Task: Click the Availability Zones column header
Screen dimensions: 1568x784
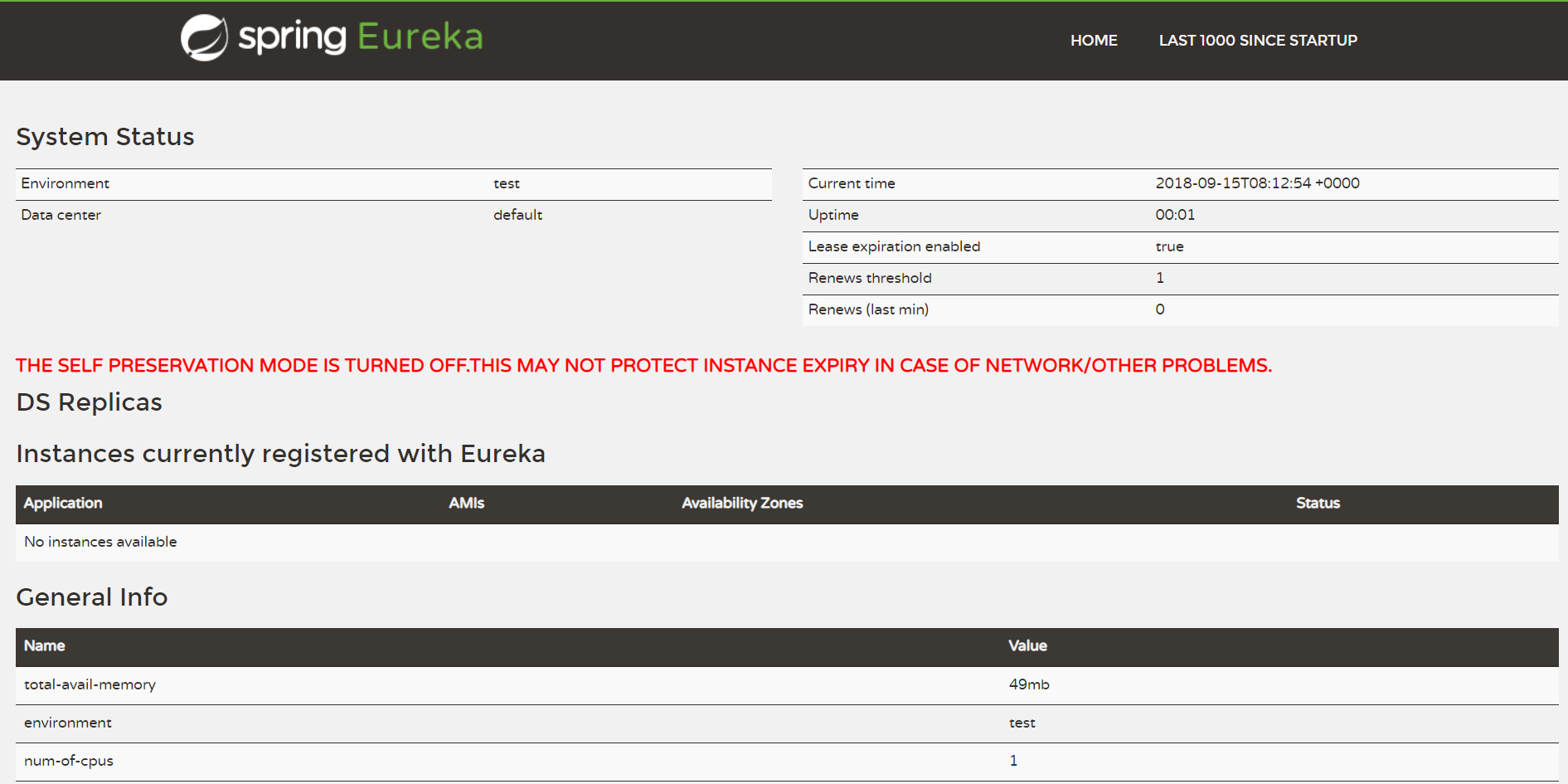Action: 742,503
